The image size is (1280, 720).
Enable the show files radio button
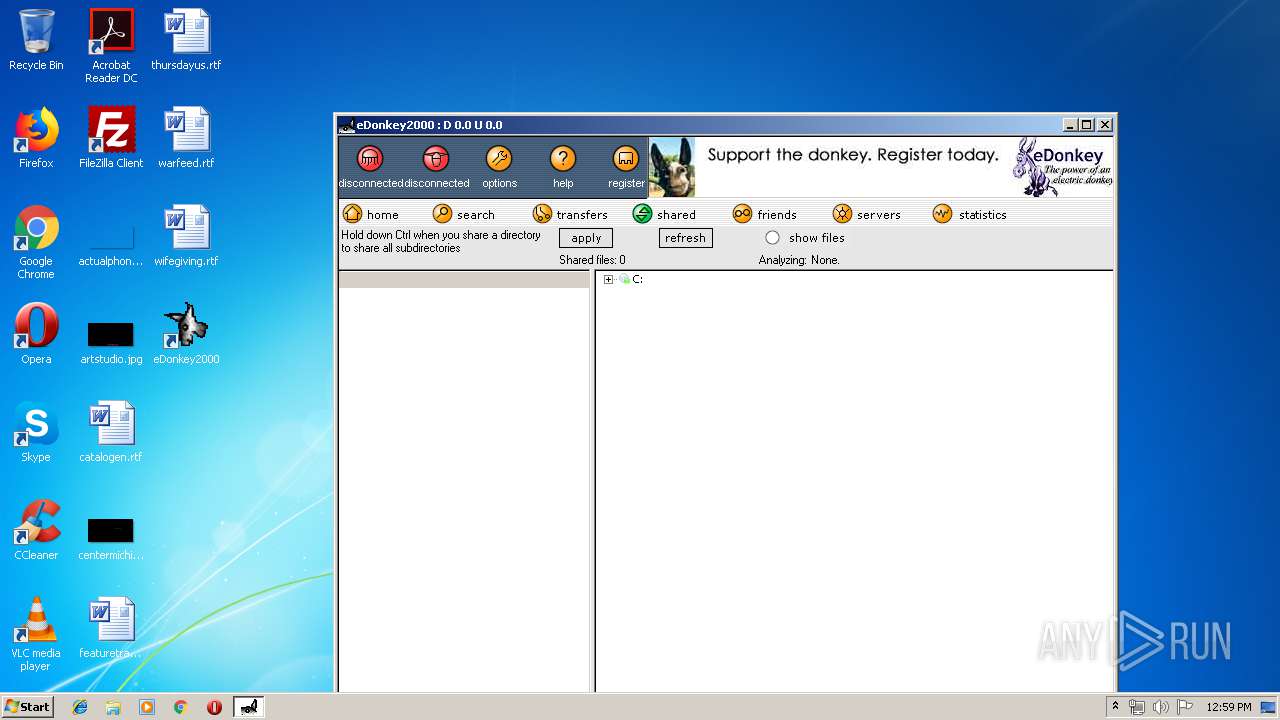point(772,238)
